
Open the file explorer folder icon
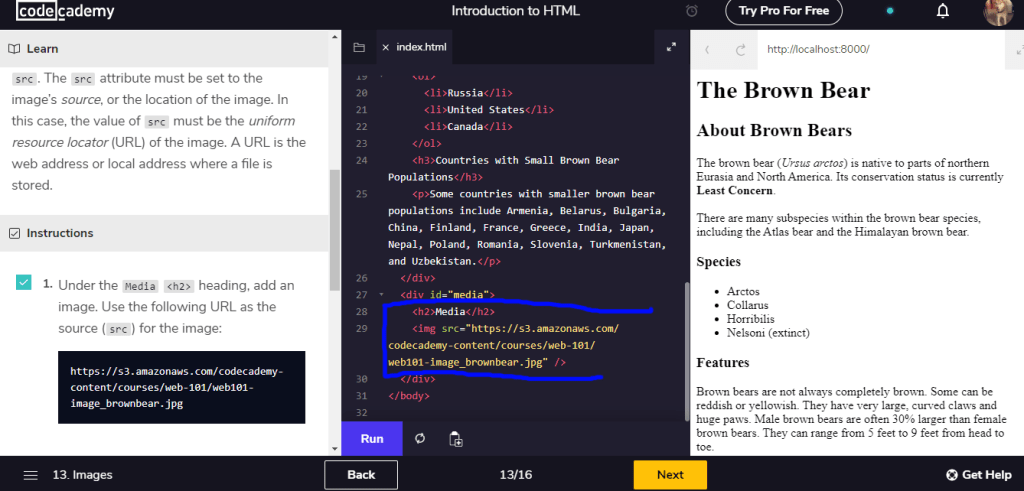pyautogui.click(x=359, y=47)
